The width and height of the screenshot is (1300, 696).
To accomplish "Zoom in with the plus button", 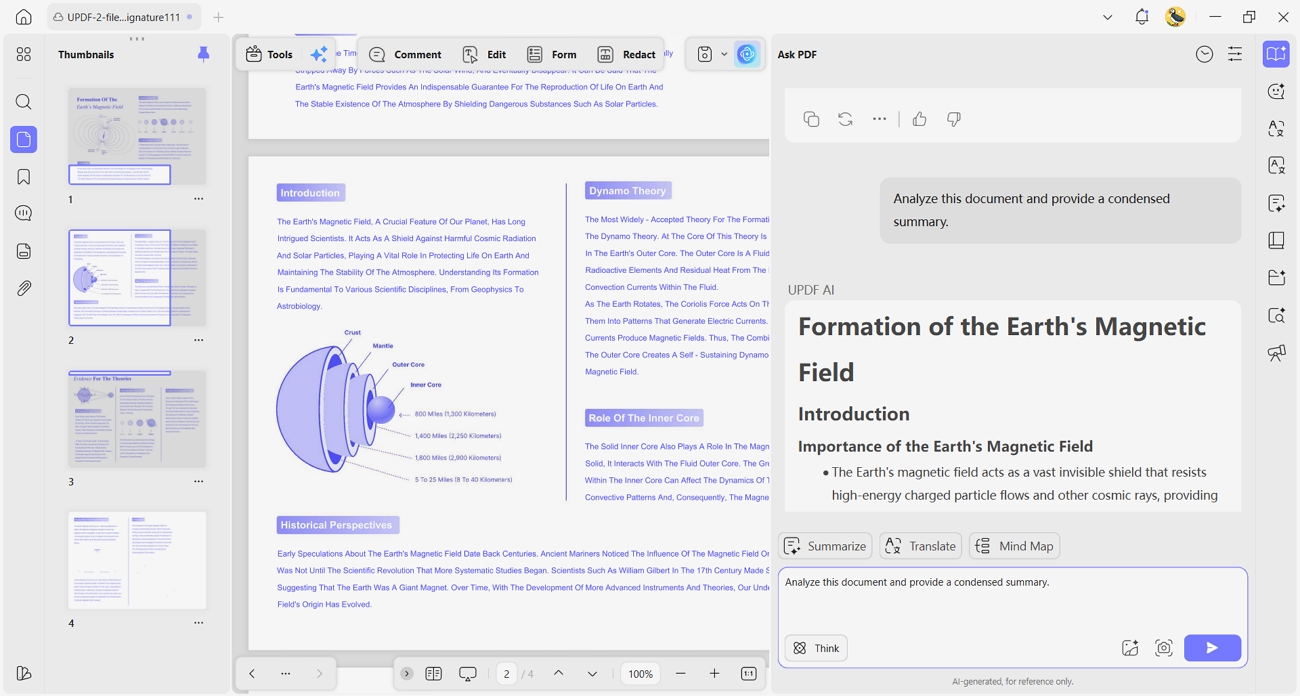I will click(x=714, y=674).
